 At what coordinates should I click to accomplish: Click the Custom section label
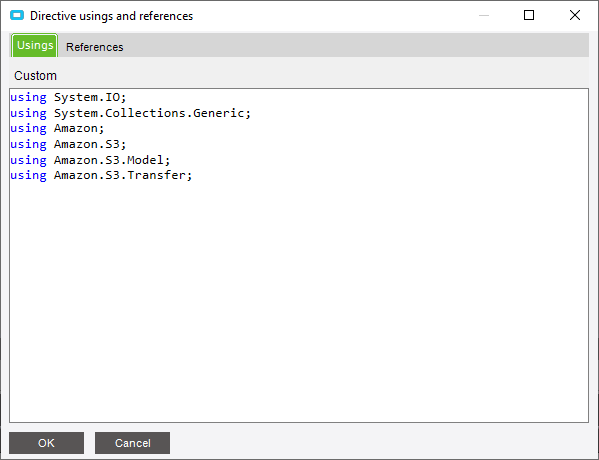point(35,76)
